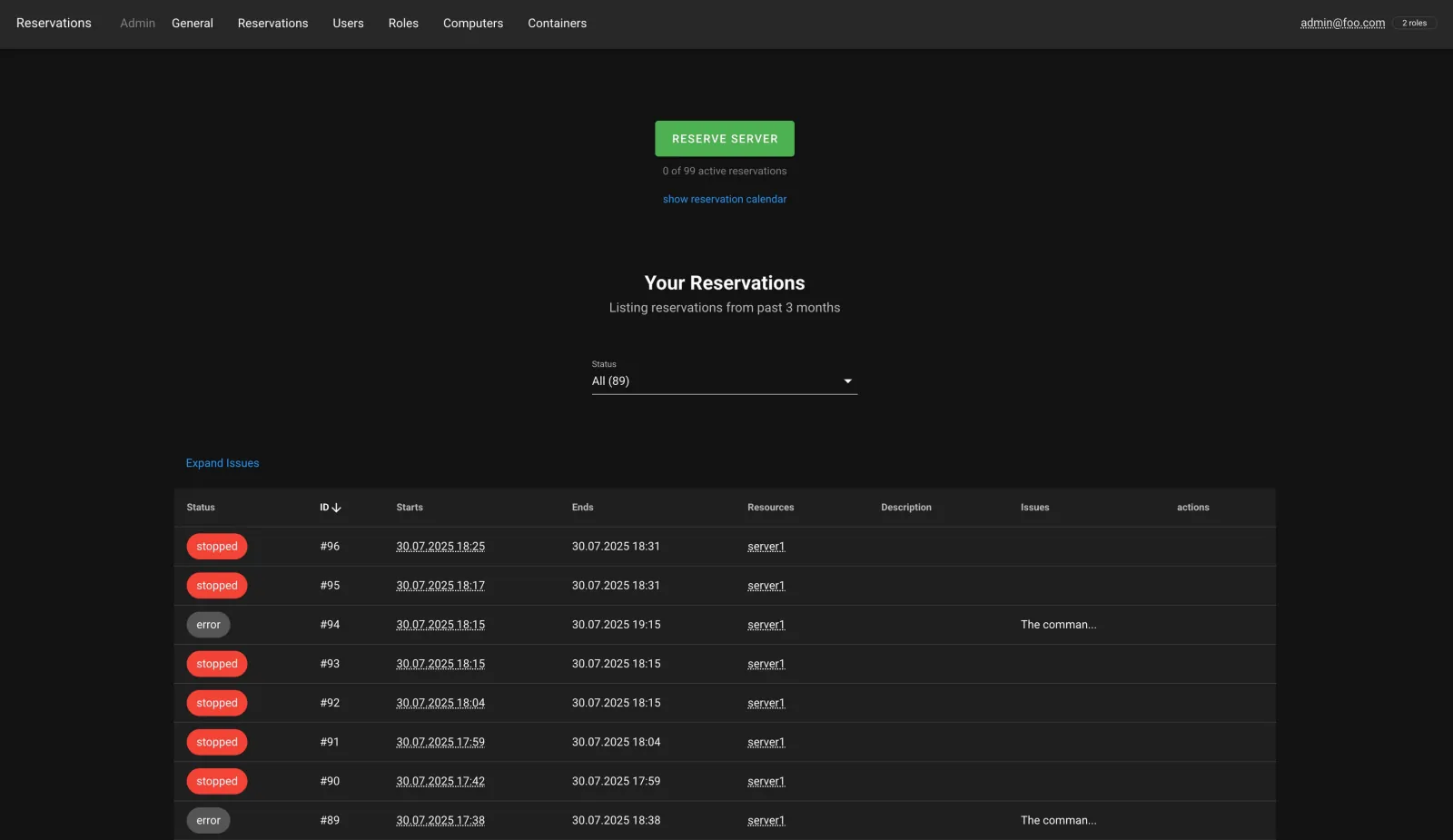Screen dimensions: 1453x840
Task: Click end time 30.07.2025 18:38
Action: (x=617, y=820)
